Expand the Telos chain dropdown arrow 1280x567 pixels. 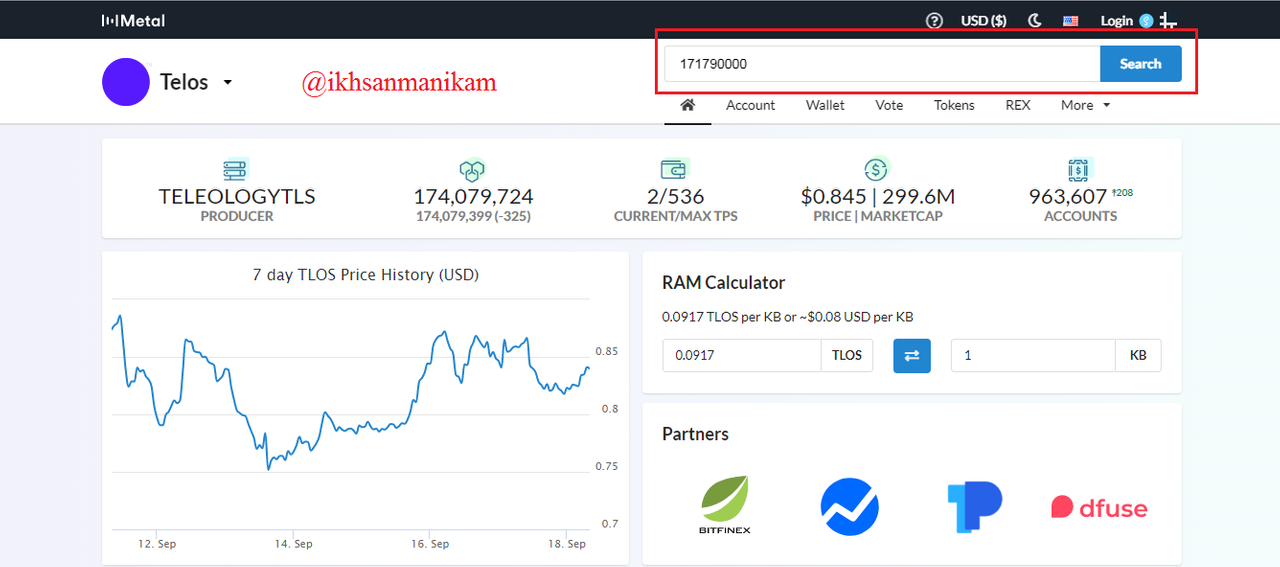[x=228, y=82]
